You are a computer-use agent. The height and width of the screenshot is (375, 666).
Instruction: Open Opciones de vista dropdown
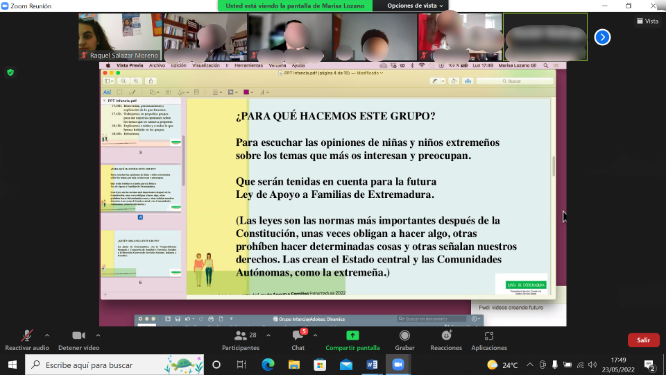tap(415, 6)
